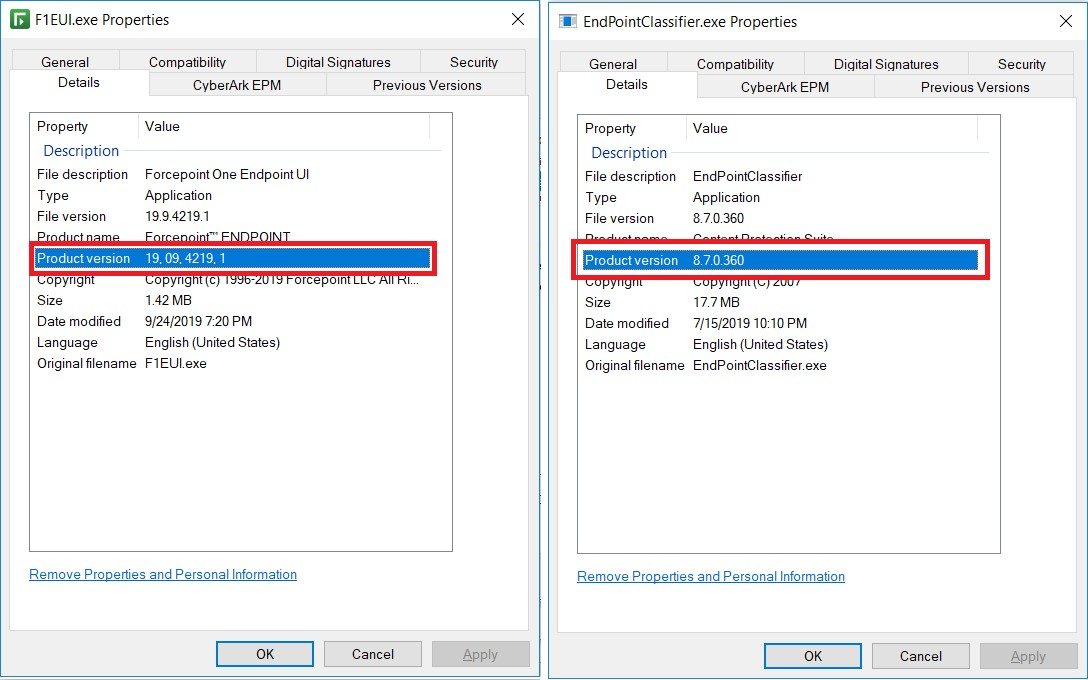Viewport: 1088px width, 680px height.
Task: Switch to Previous Versions tab in EndPointClassifier.exe dialog
Action: coord(972,87)
